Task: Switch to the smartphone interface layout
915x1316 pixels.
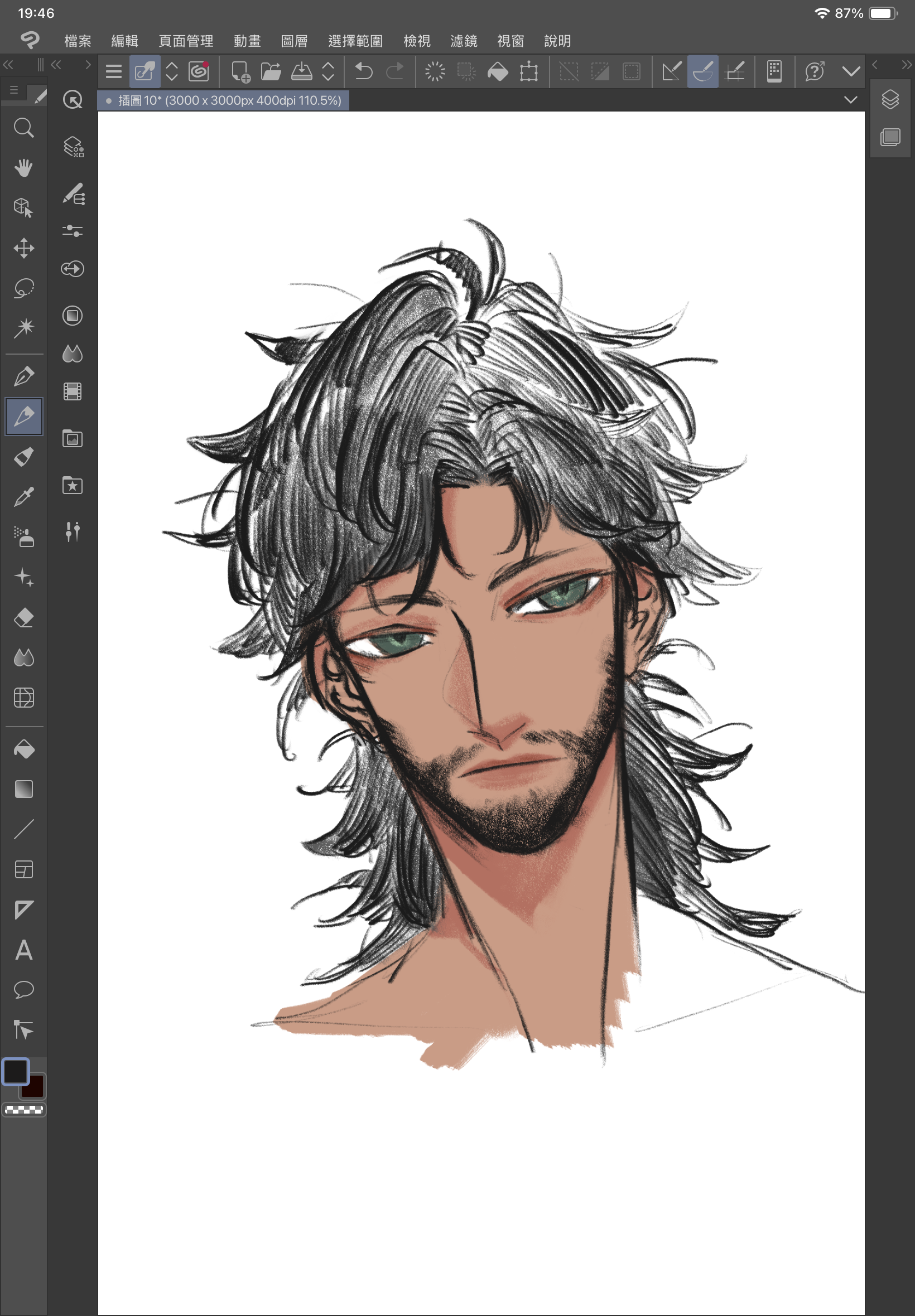Action: [x=774, y=71]
